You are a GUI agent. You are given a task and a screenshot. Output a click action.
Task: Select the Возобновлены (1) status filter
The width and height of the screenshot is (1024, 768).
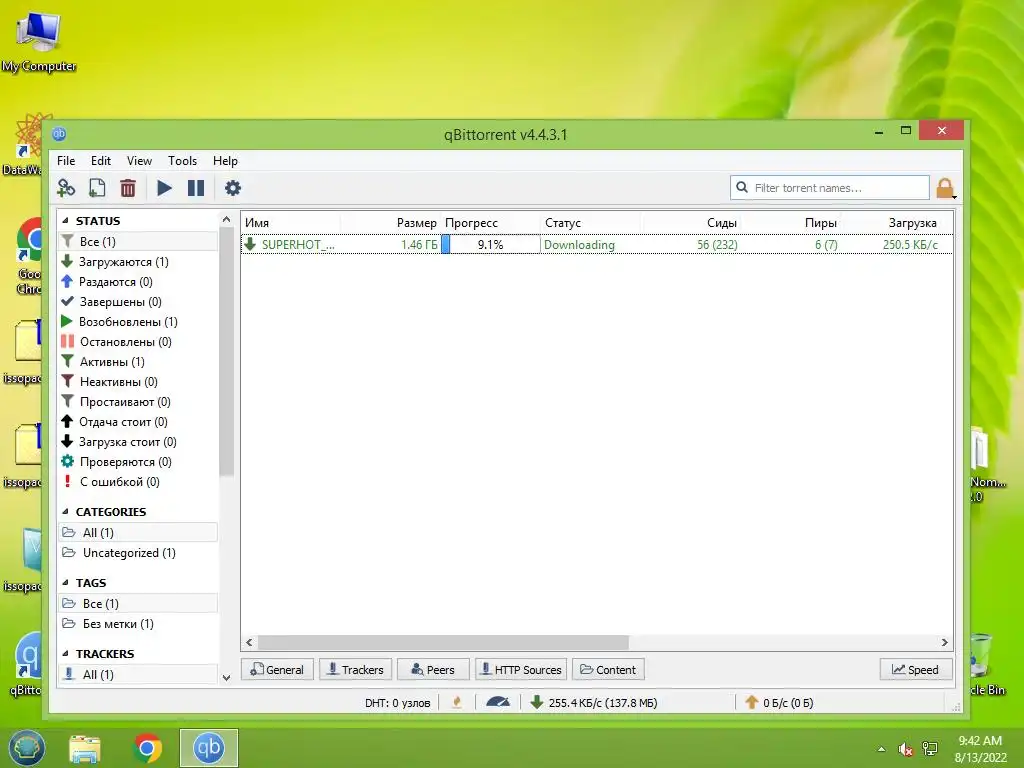tap(138, 322)
